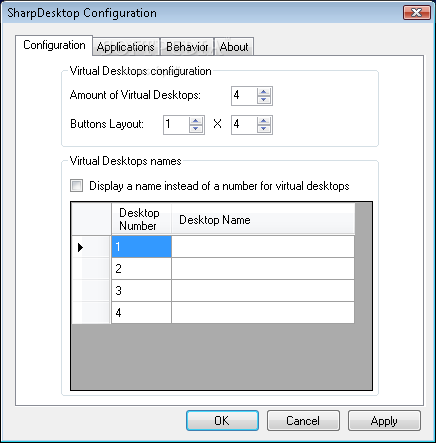
Task: Increase Amount of Virtual Desktops with up arrow
Action: [264, 92]
